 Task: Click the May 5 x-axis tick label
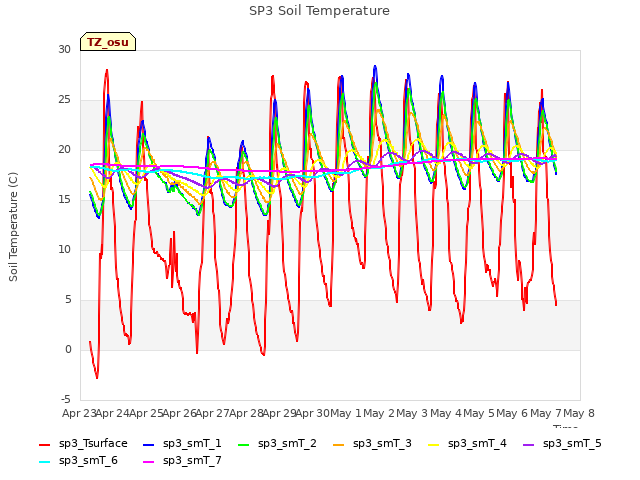pyautogui.click(x=479, y=413)
